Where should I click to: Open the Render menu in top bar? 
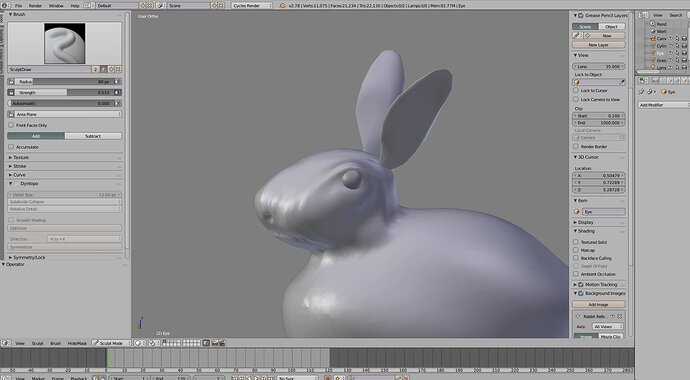click(x=35, y=6)
